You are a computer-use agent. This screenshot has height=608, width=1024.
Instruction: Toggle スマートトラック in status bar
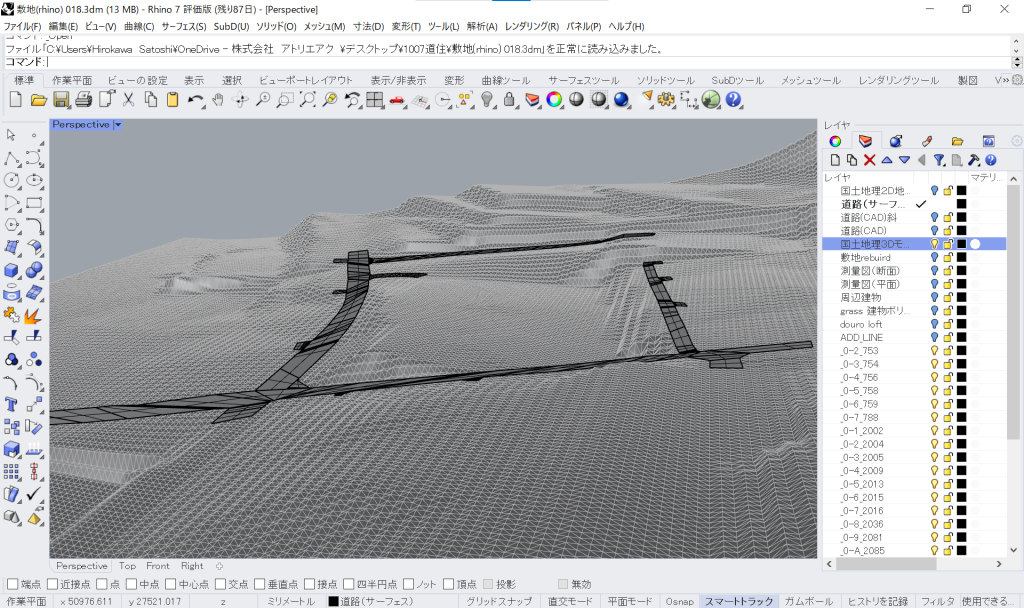pos(739,601)
